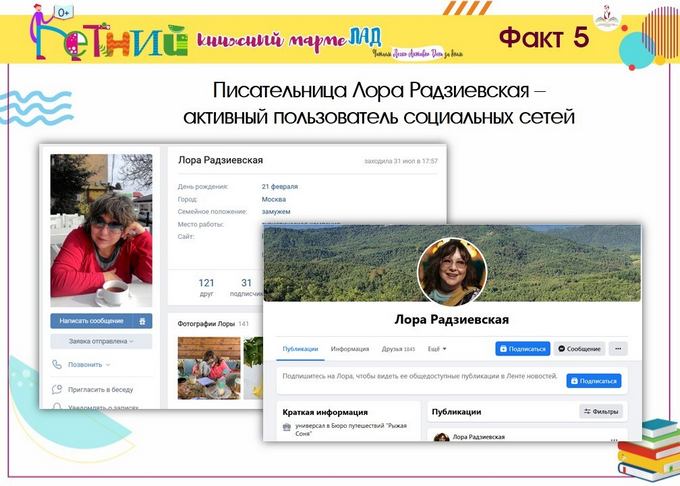Click post author name Лора Радзиевская
The height and width of the screenshot is (486, 680).
pos(479,437)
